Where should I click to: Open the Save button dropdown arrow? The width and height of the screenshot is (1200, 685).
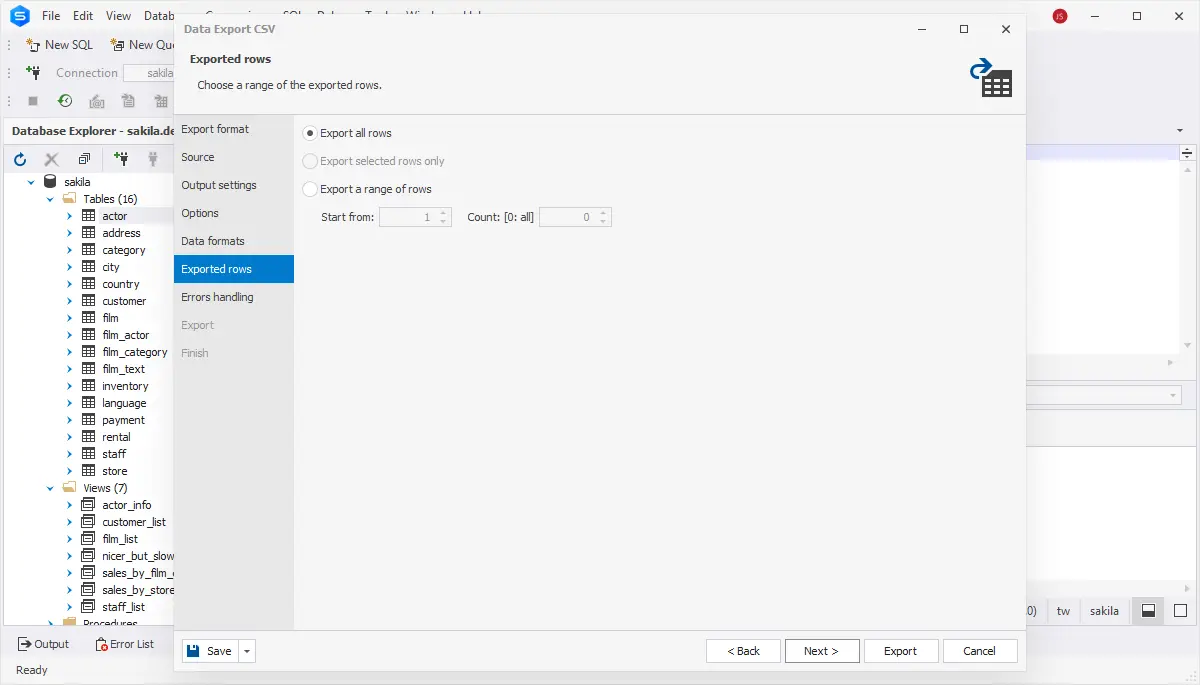point(247,651)
